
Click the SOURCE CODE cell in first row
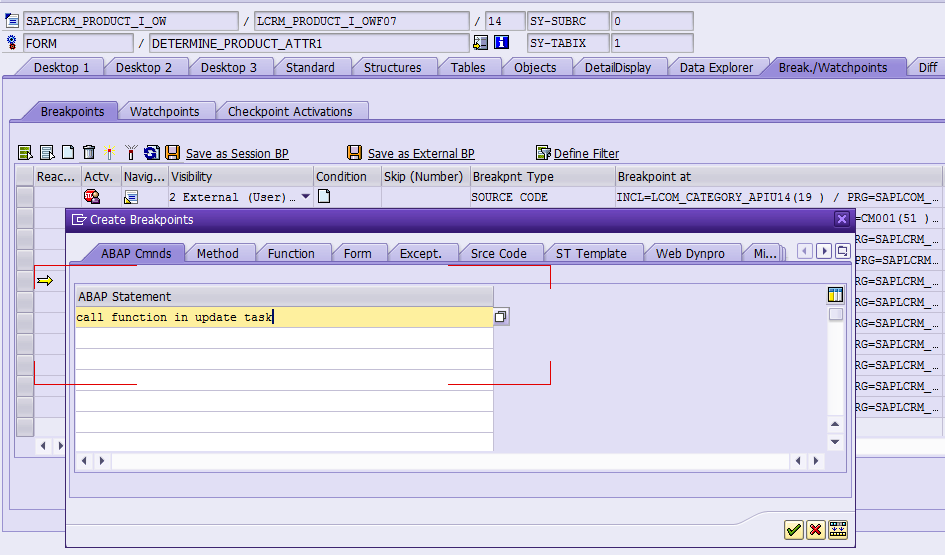pos(542,197)
